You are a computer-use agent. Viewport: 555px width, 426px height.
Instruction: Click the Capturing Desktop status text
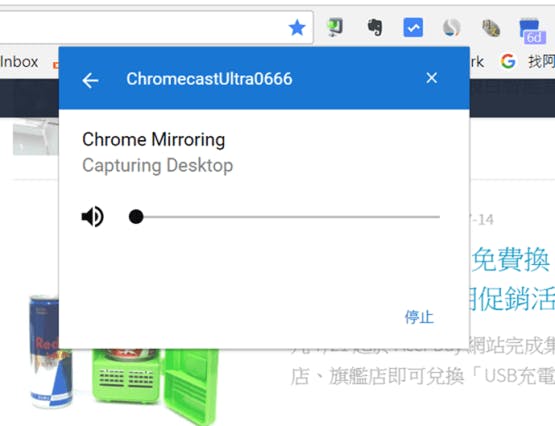coord(158,166)
